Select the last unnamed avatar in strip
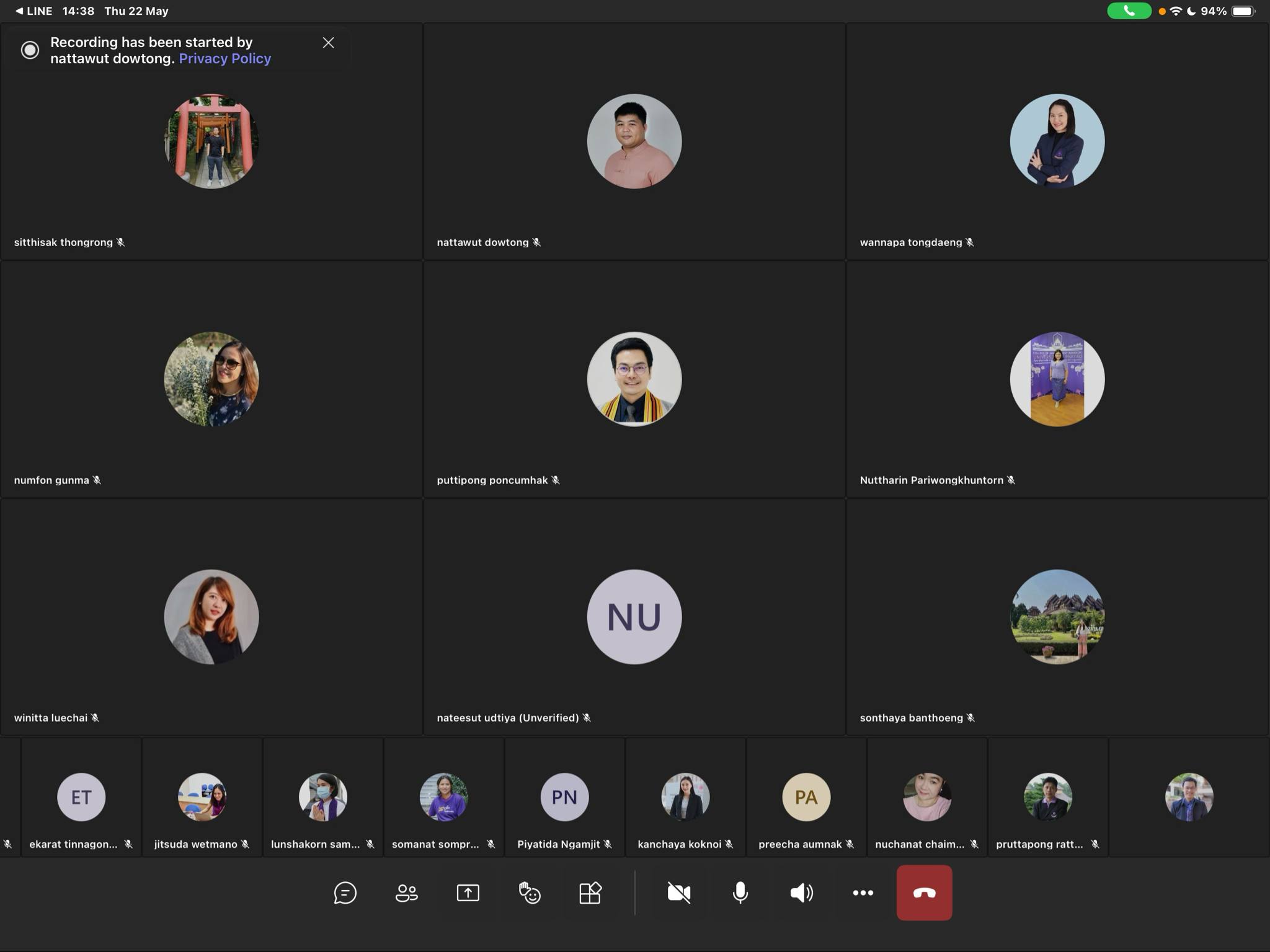The width and height of the screenshot is (1270, 952). pos(1189,796)
